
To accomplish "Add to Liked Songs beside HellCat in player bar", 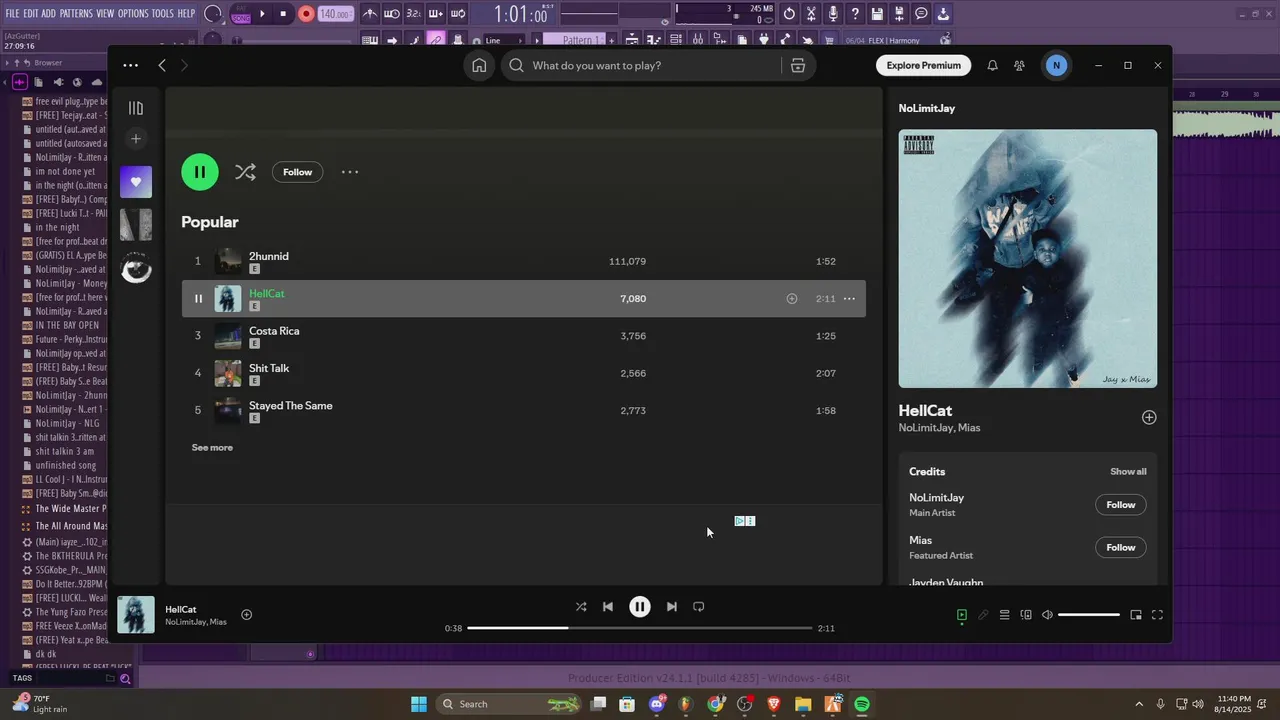I will (x=247, y=615).
